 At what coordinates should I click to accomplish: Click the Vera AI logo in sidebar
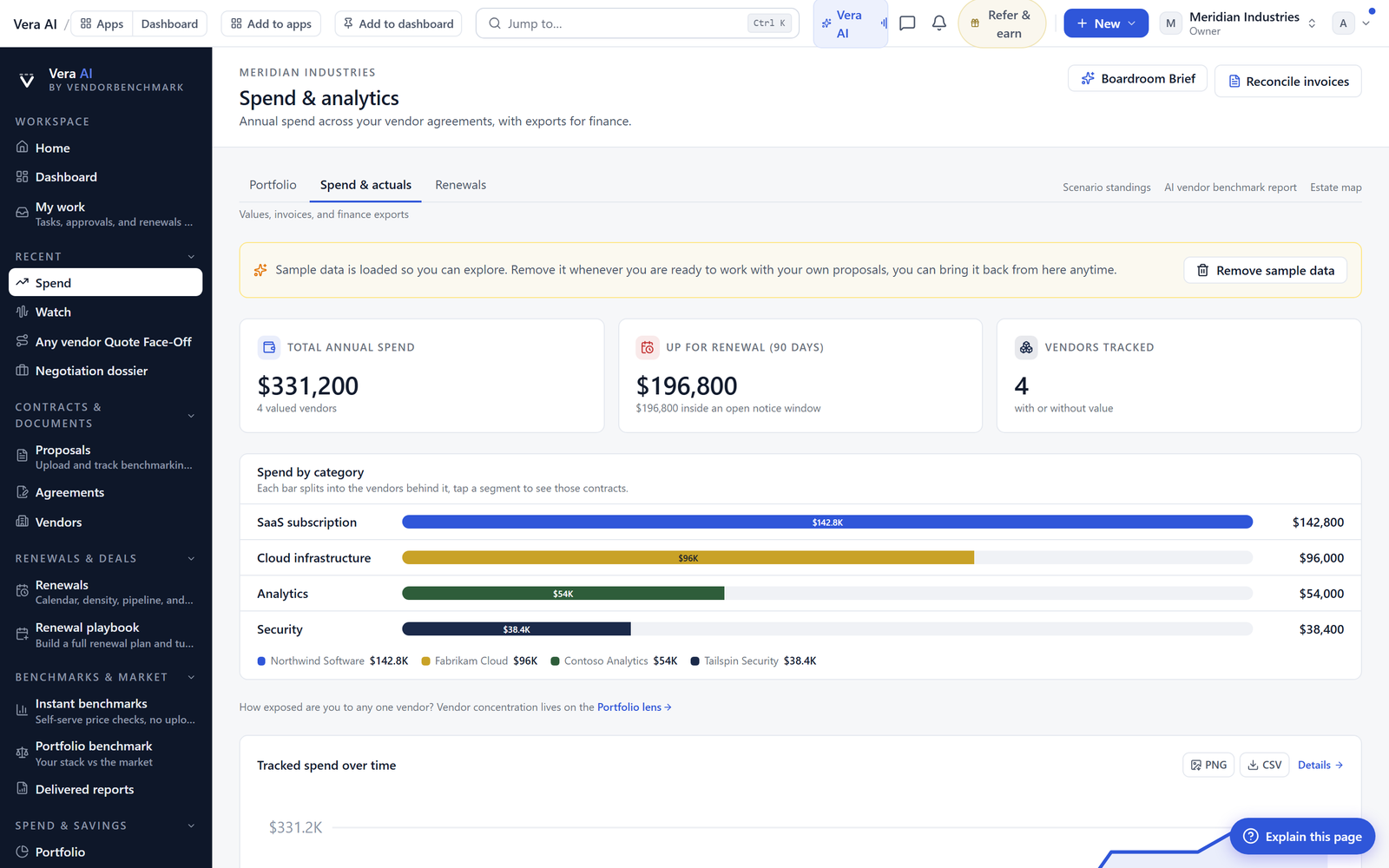pyautogui.click(x=27, y=80)
